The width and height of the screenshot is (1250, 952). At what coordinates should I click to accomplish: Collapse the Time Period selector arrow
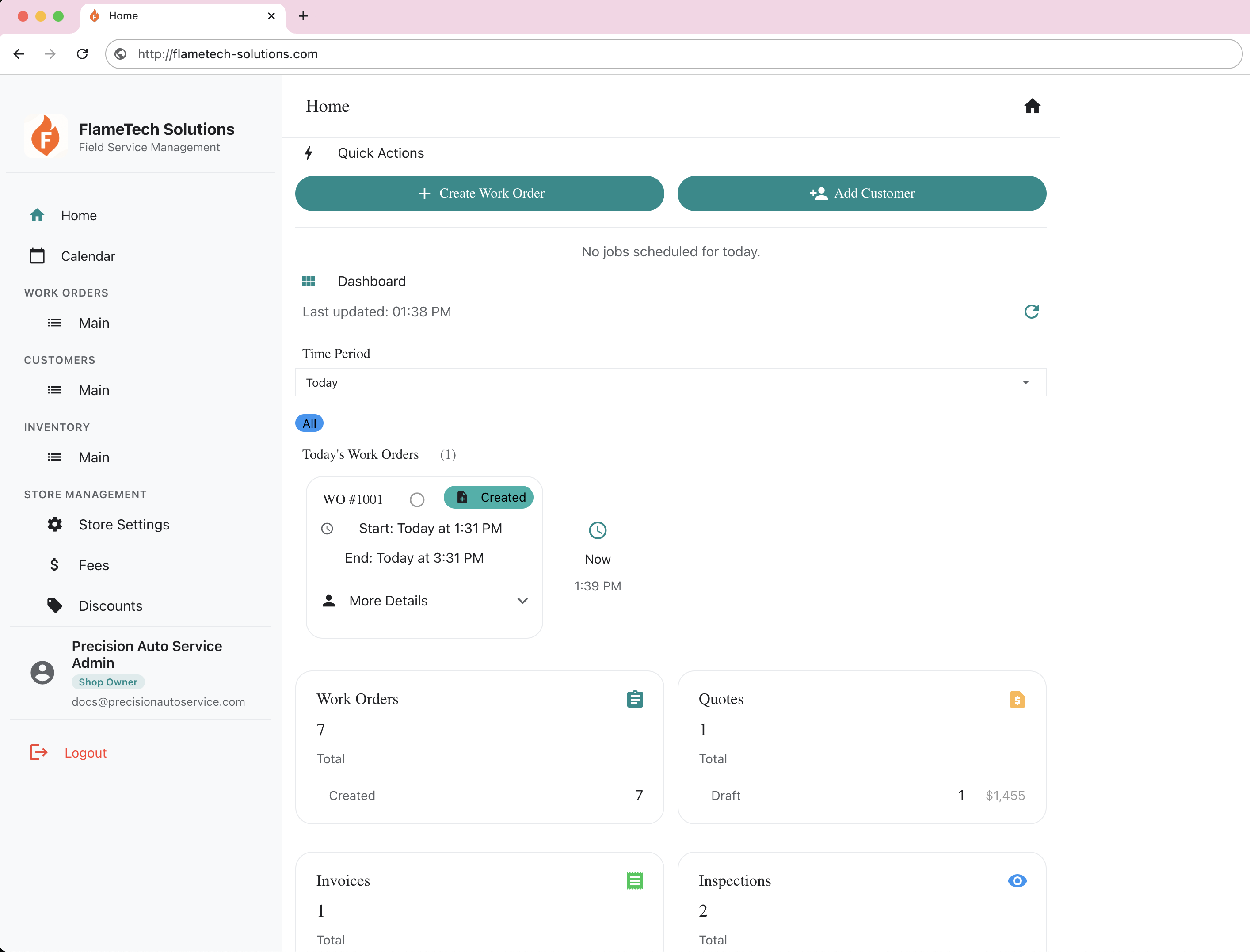[x=1025, y=382]
